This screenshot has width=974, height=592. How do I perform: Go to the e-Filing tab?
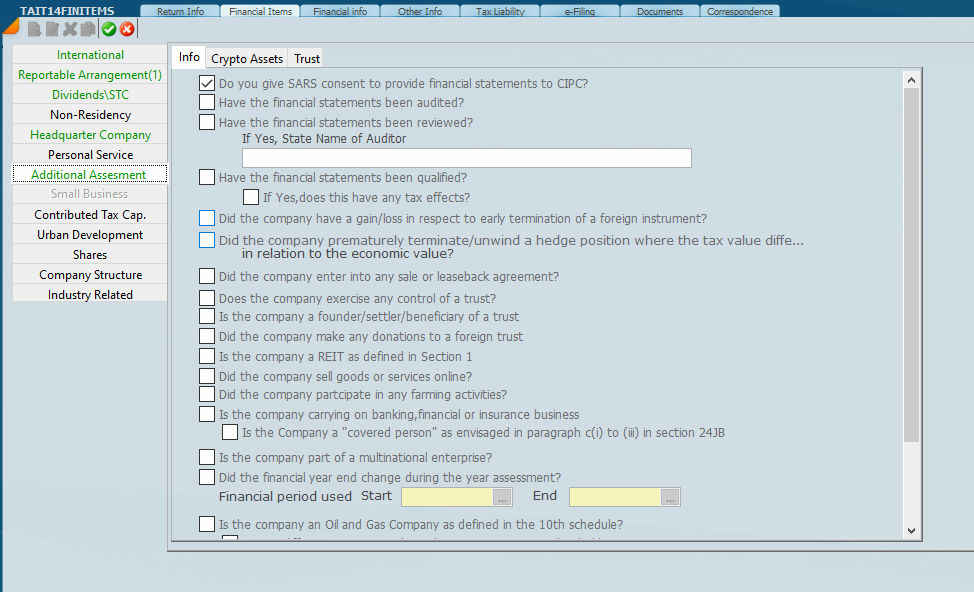[579, 12]
